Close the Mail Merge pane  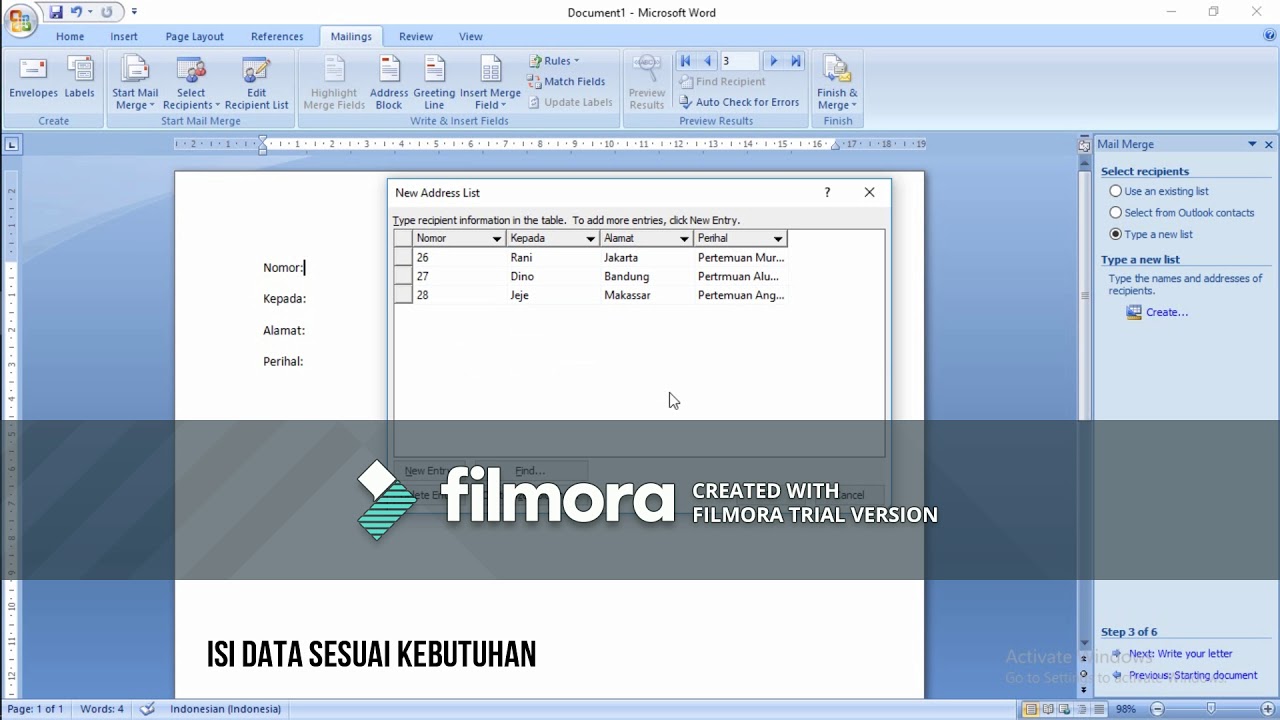tap(1269, 145)
